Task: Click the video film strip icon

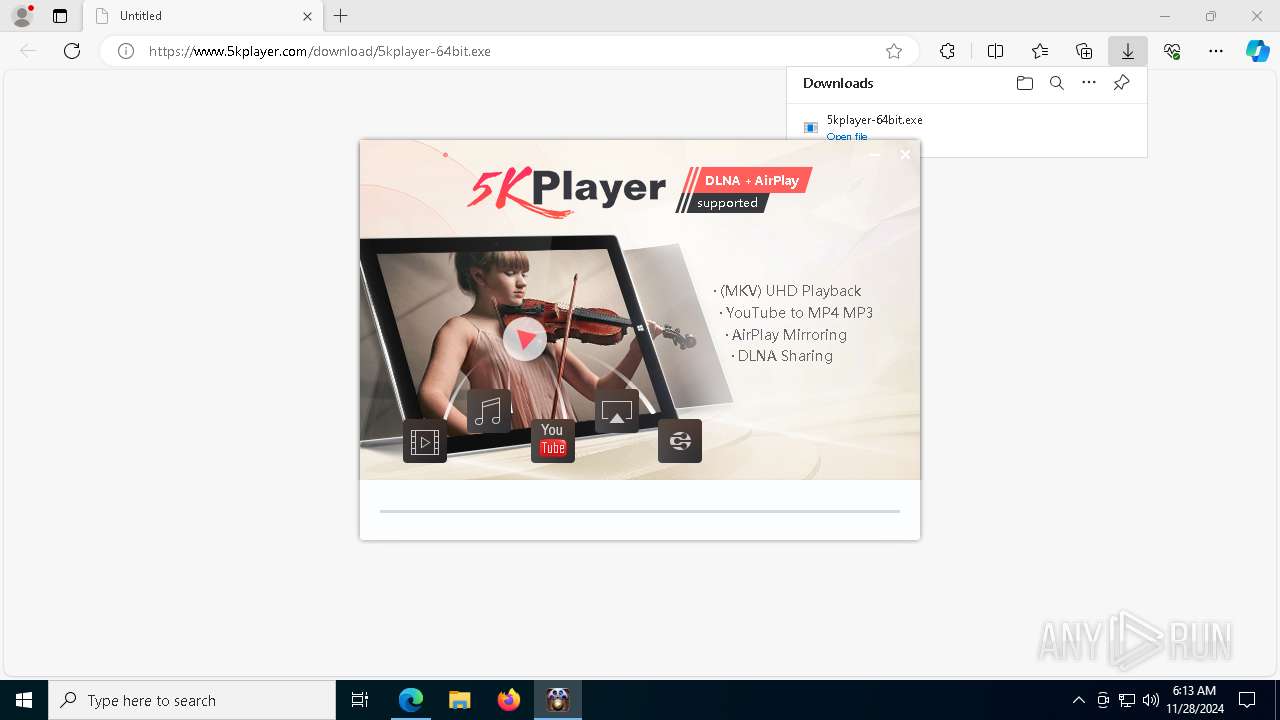Action: (425, 441)
